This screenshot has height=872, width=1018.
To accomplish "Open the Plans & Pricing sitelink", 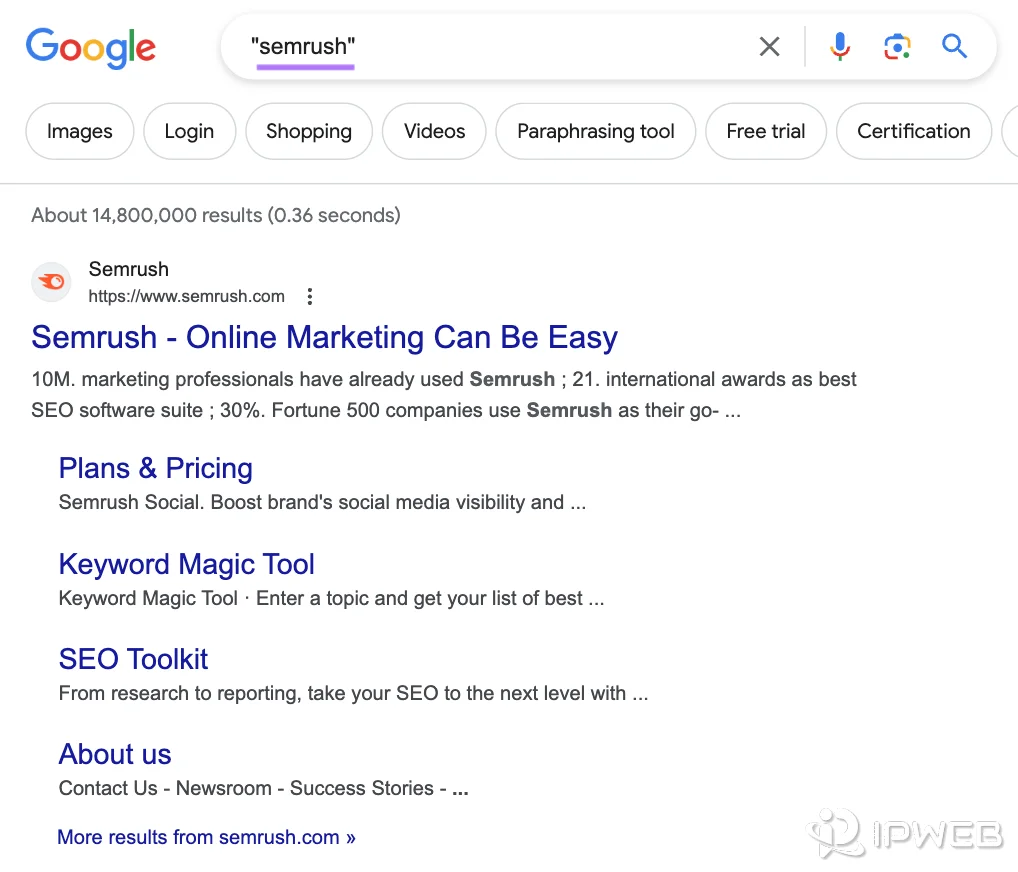I will pyautogui.click(x=156, y=468).
